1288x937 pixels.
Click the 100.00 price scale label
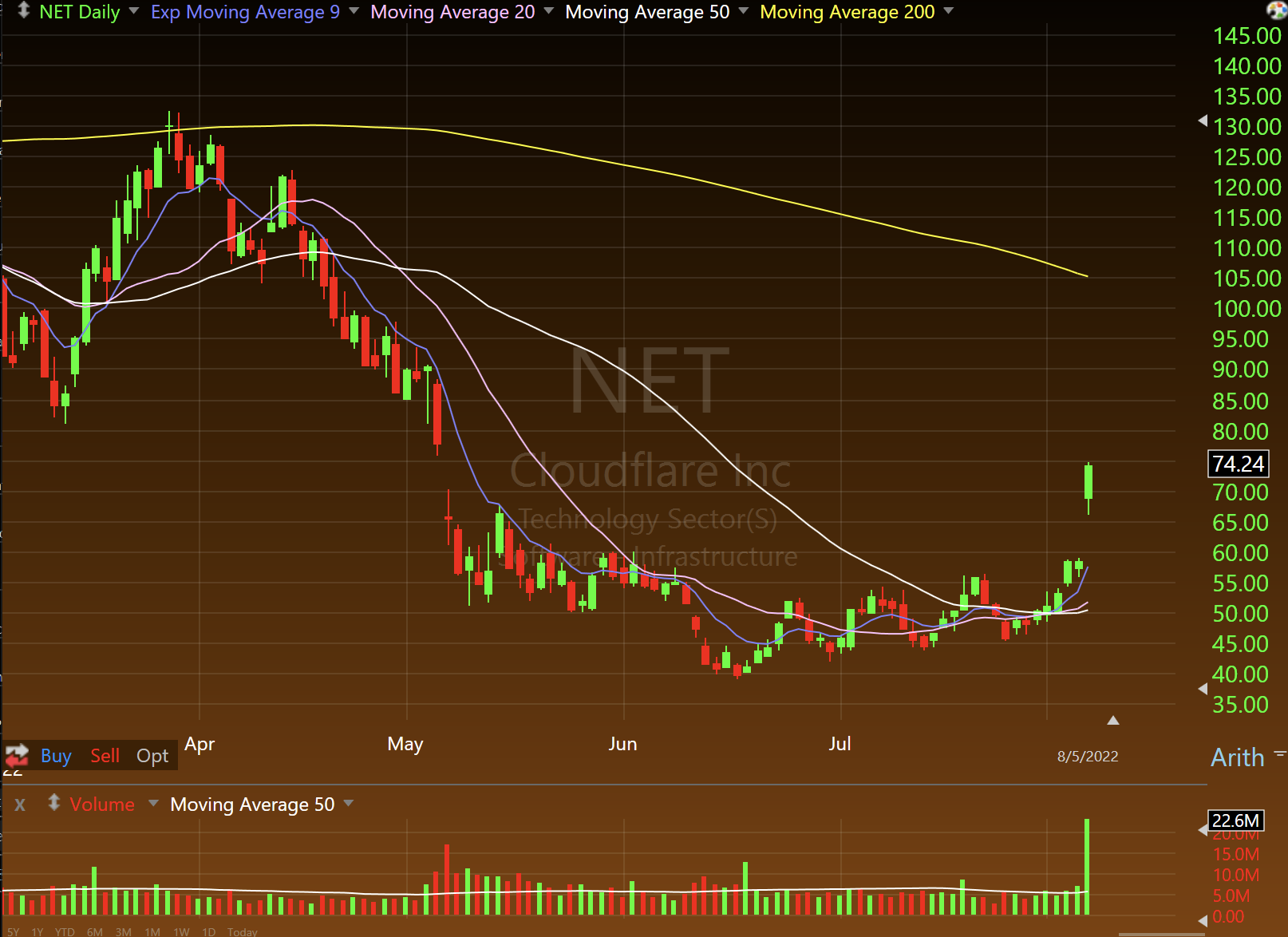pos(1247,309)
